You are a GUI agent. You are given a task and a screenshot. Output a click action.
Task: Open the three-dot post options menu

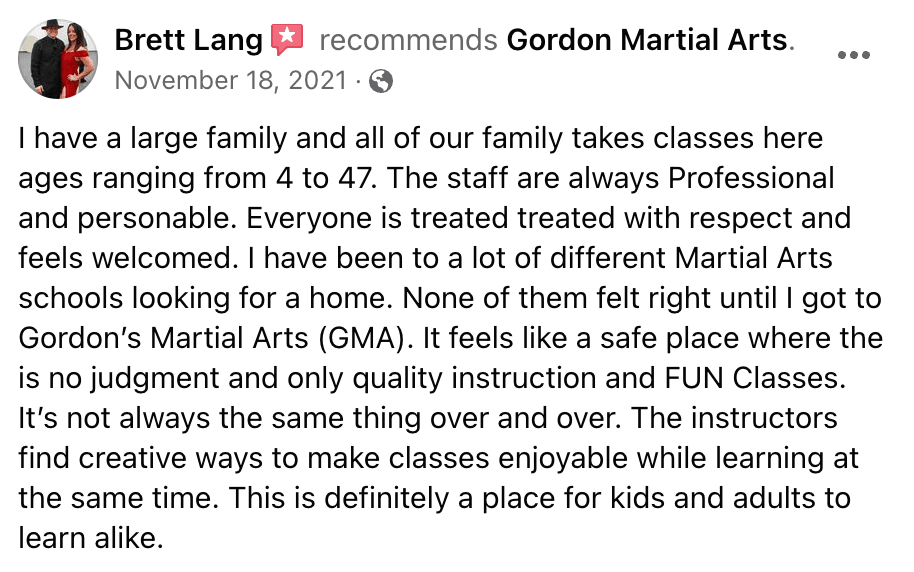pyautogui.click(x=853, y=55)
